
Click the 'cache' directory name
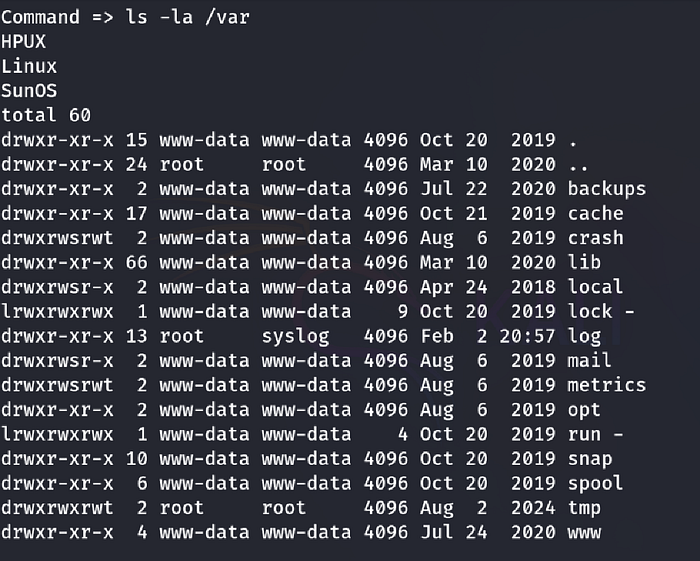pyautogui.click(x=596, y=213)
